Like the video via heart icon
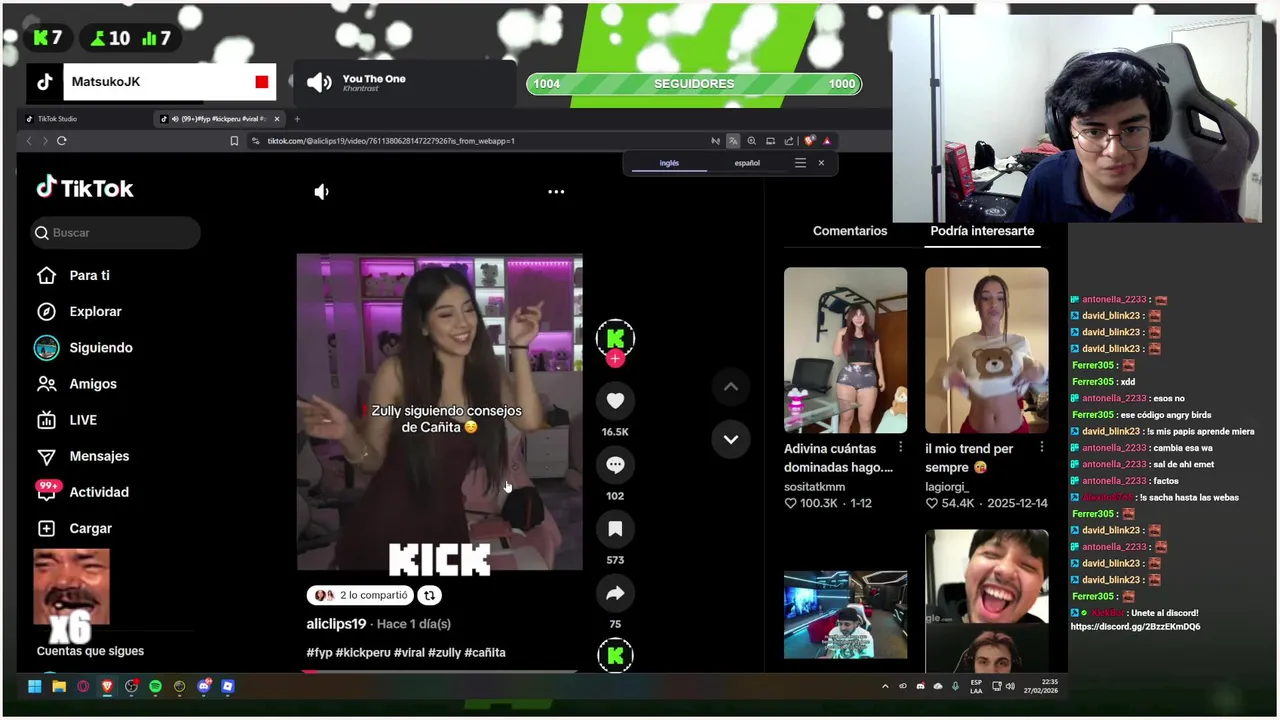This screenshot has width=1280, height=720. [x=615, y=401]
